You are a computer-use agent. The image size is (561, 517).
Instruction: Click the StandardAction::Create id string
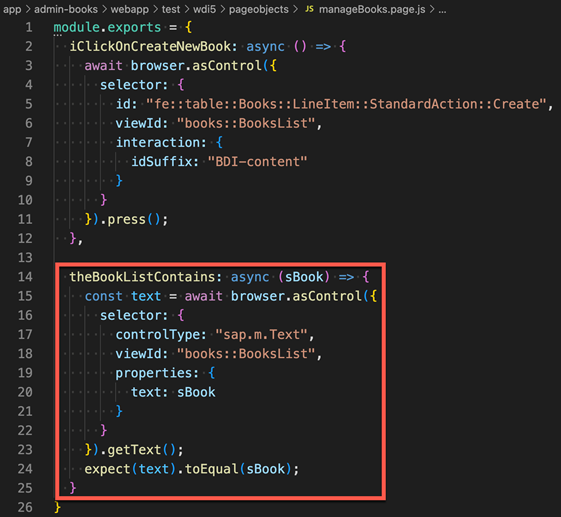click(347, 104)
